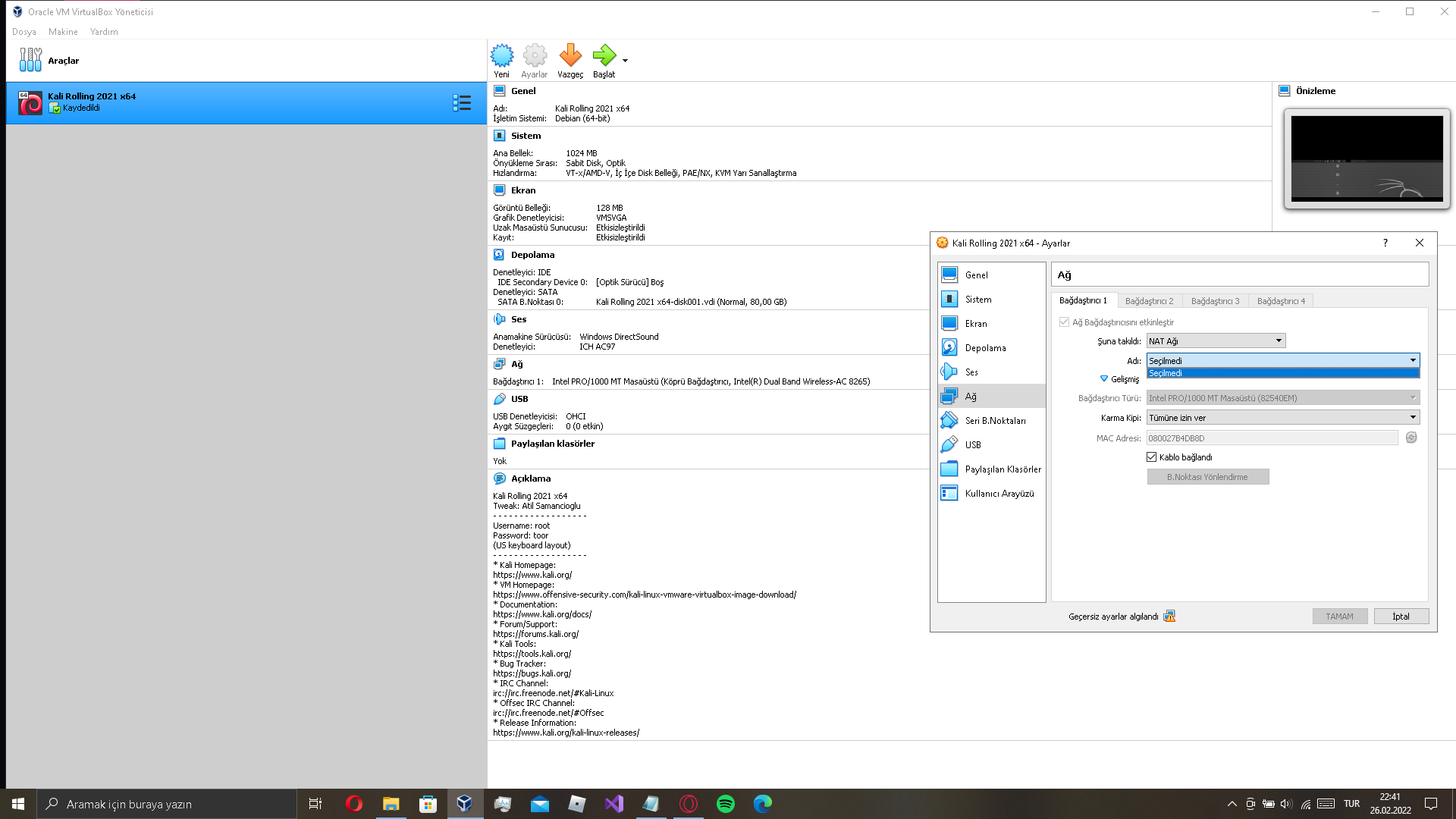The image size is (1456, 819).
Task: Select Ekran category in settings dialog
Action: [x=991, y=323]
